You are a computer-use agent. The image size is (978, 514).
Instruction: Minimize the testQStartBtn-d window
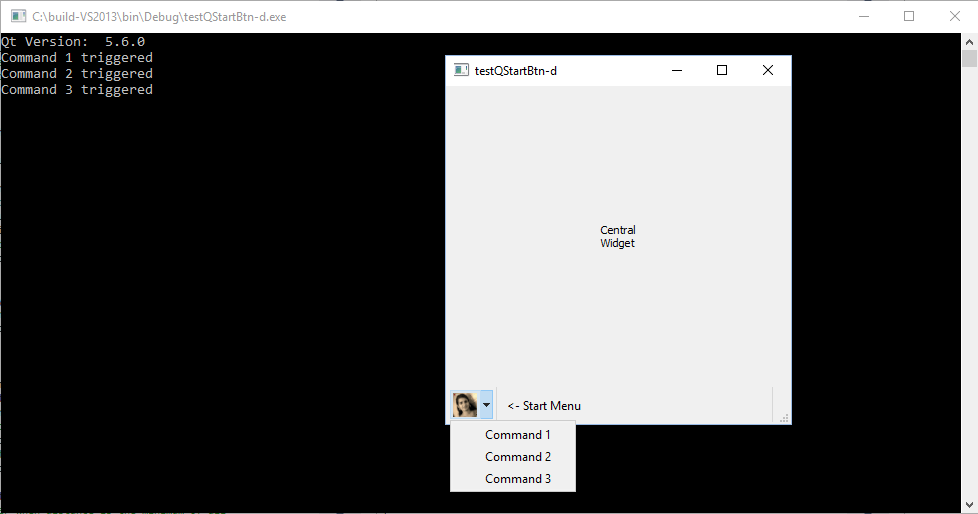pos(677,70)
